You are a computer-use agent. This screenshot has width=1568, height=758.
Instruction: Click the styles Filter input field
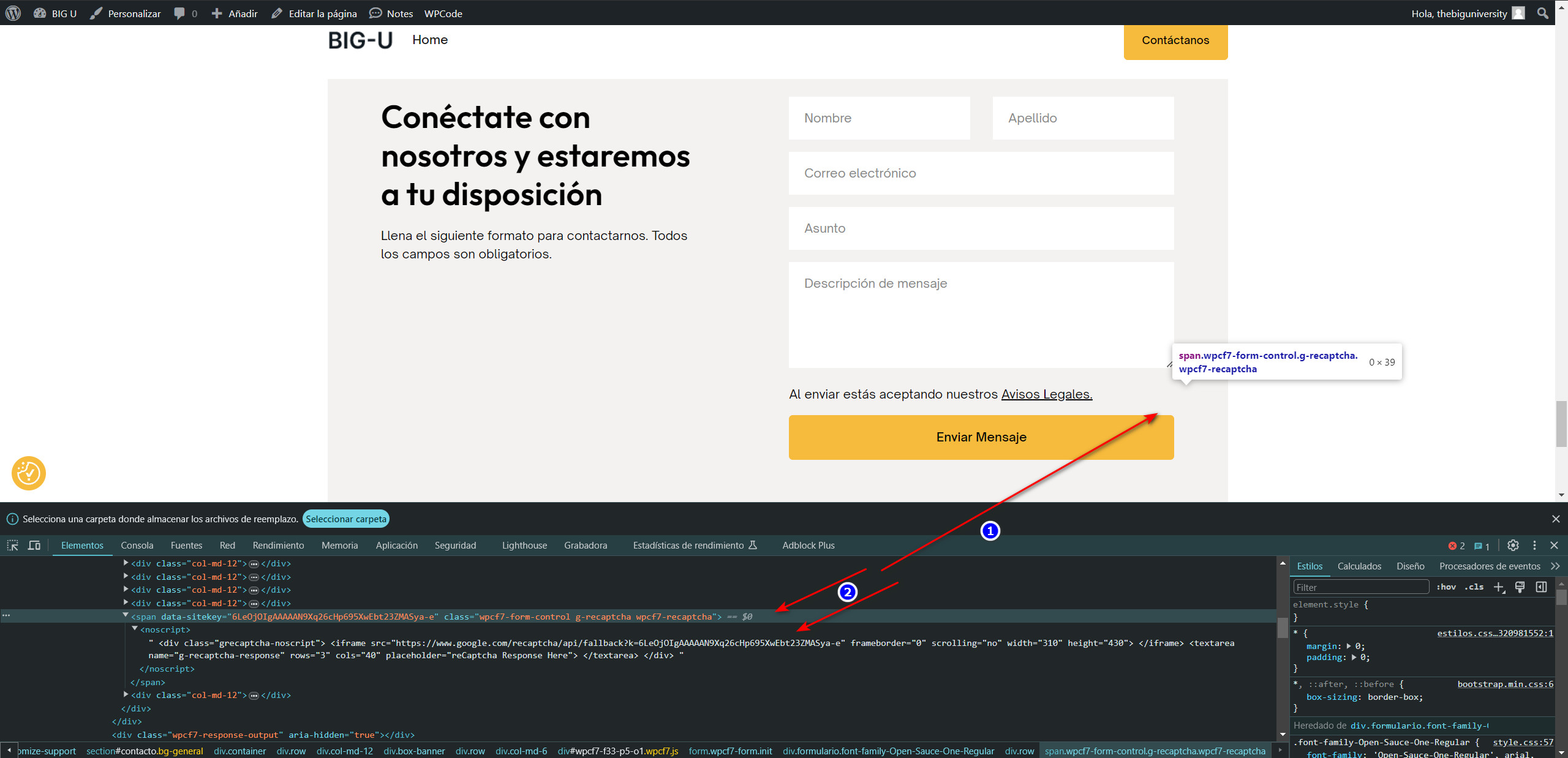pos(1360,587)
